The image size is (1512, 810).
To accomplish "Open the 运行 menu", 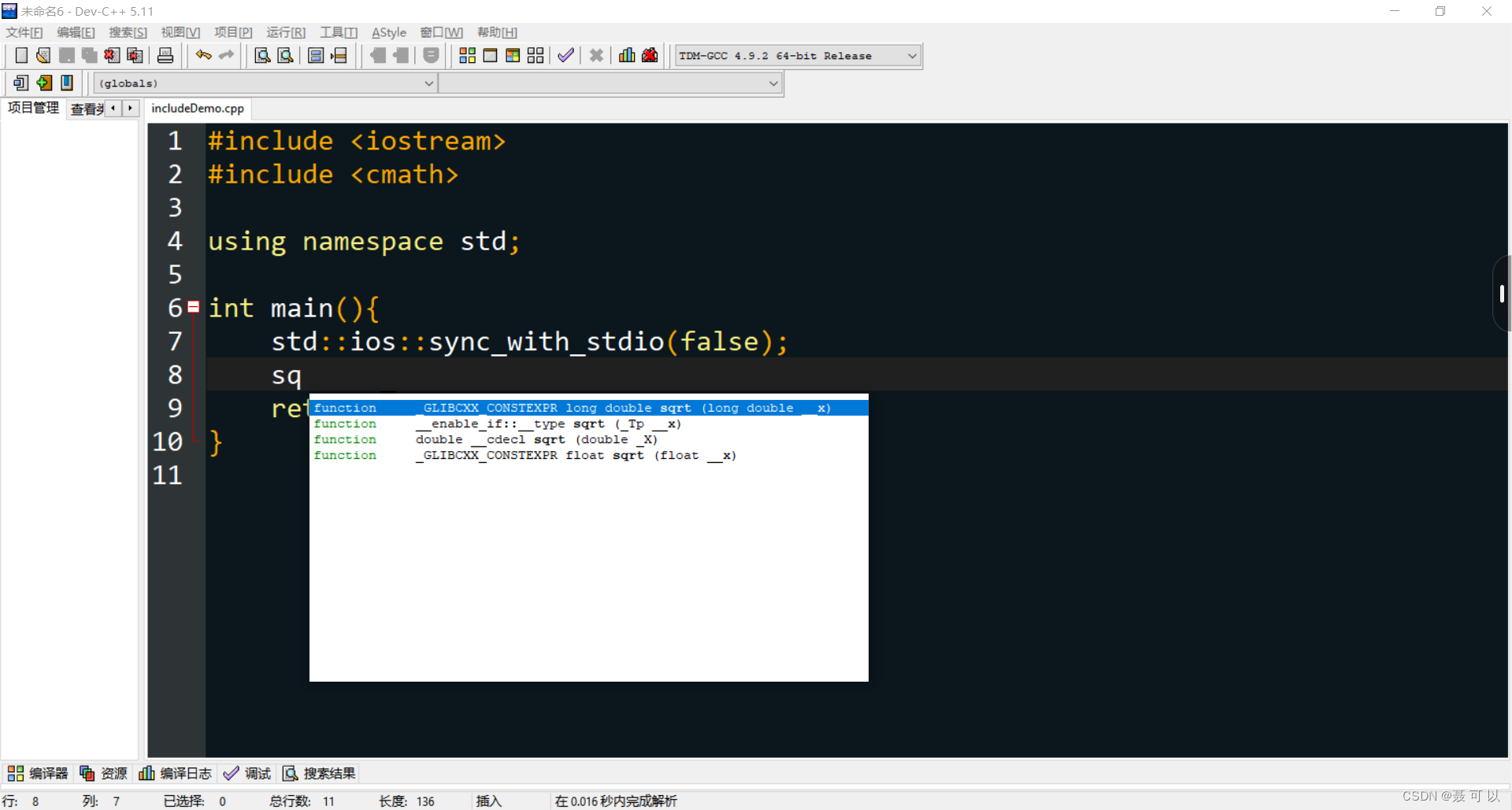I will 285,32.
